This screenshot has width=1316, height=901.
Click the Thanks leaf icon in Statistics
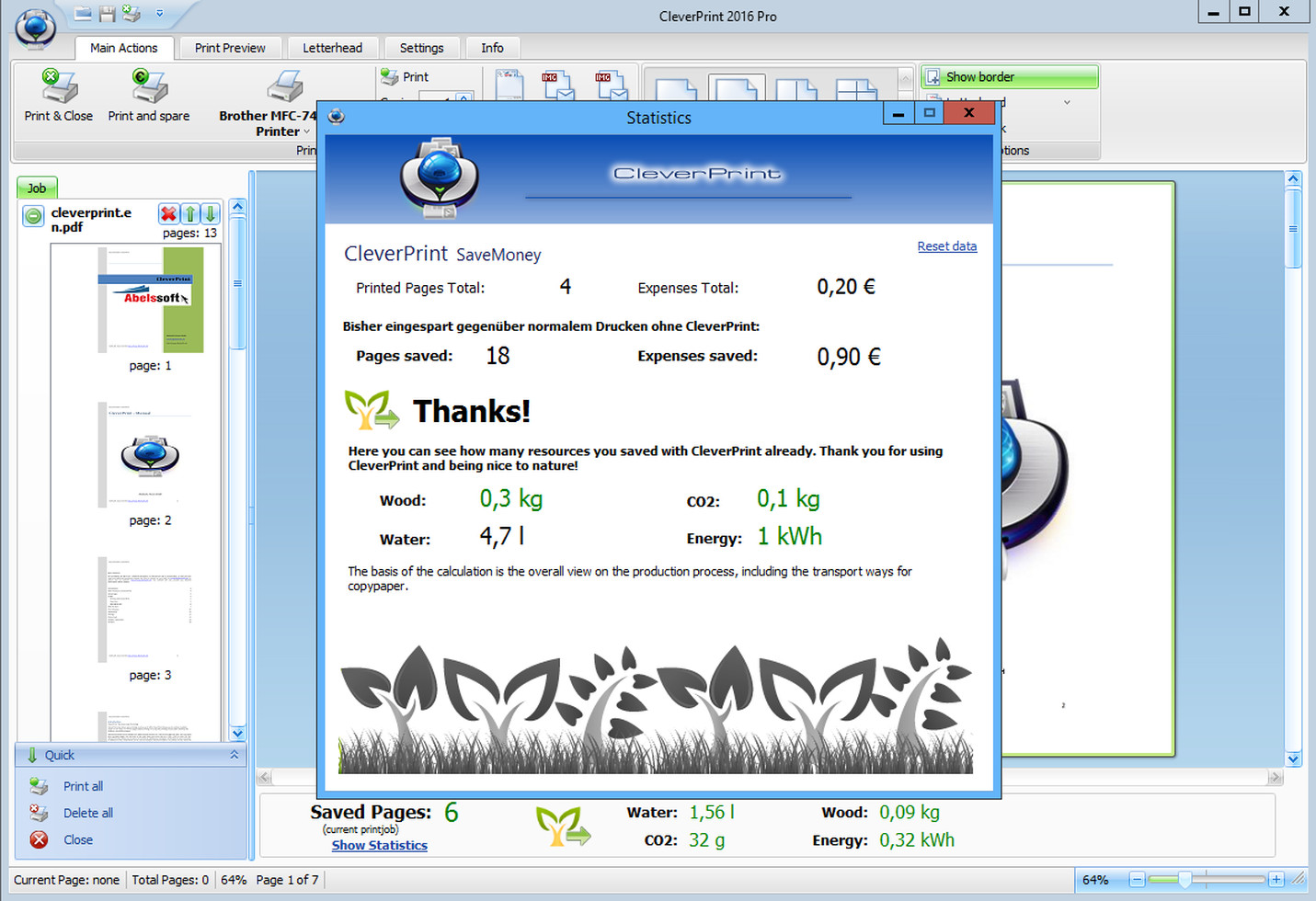(372, 410)
